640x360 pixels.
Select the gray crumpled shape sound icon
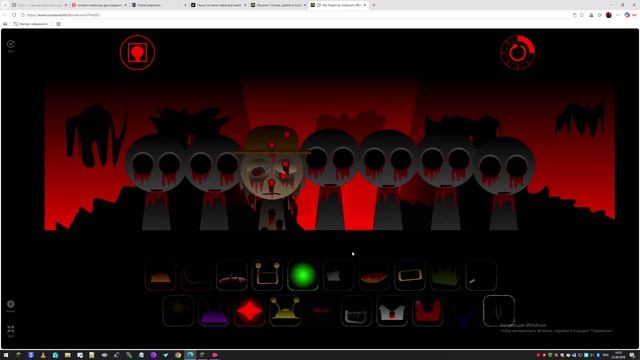(x=338, y=276)
